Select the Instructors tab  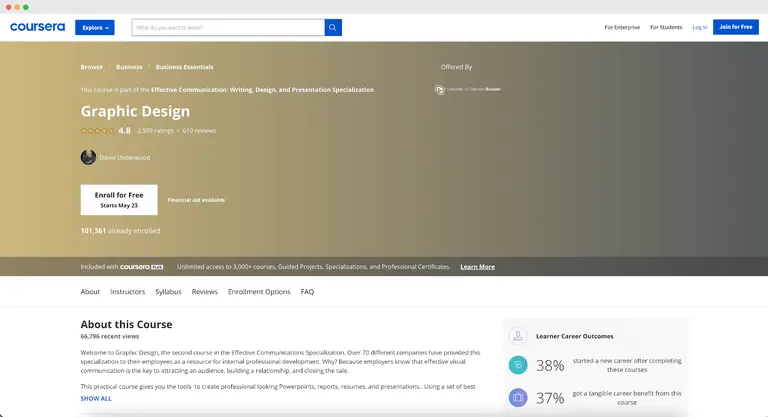[x=128, y=292]
